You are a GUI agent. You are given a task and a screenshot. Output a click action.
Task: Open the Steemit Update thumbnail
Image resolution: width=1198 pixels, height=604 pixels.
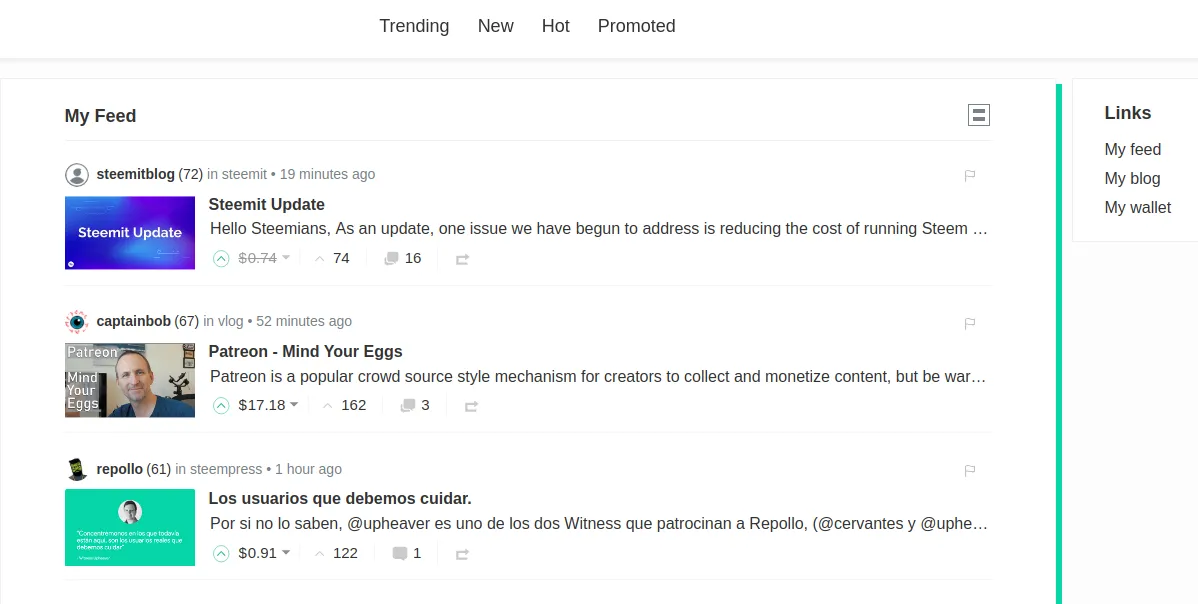(130, 233)
